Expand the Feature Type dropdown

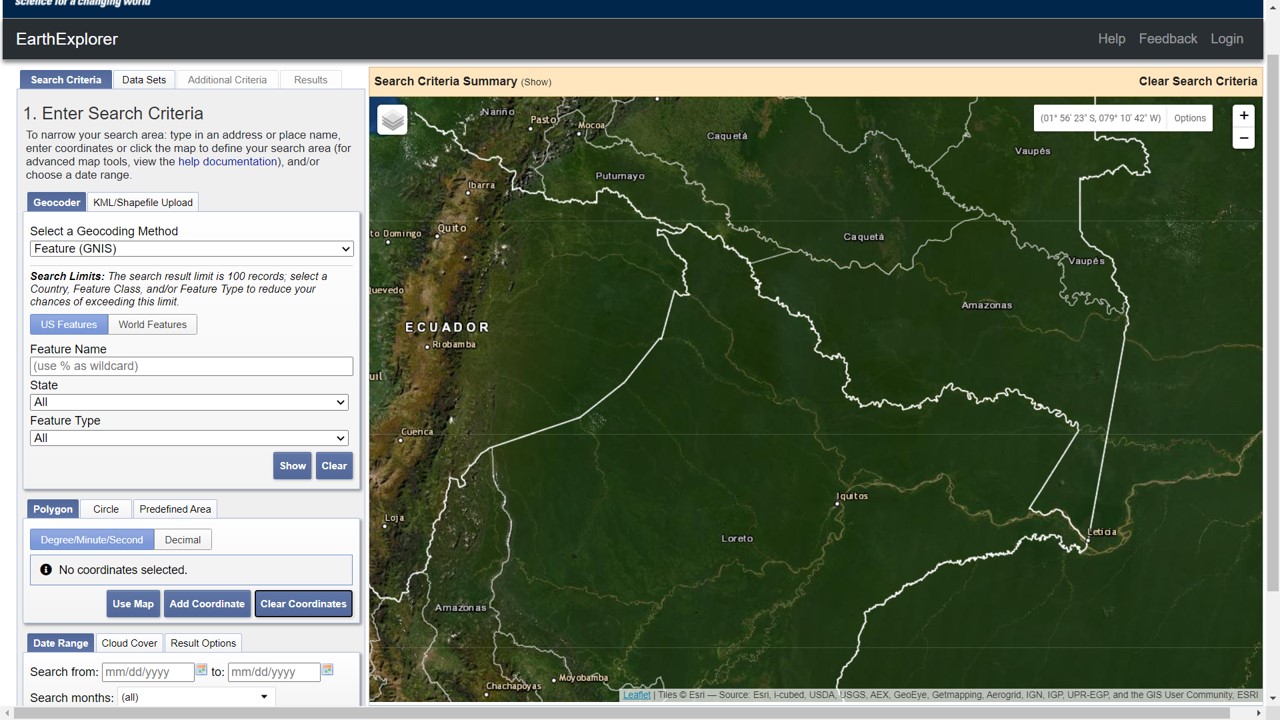189,438
